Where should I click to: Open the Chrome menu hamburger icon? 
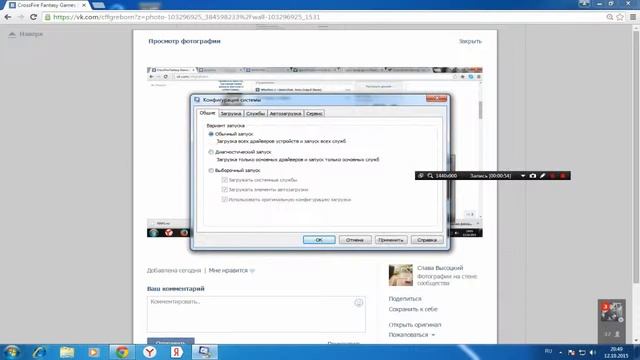633,17
